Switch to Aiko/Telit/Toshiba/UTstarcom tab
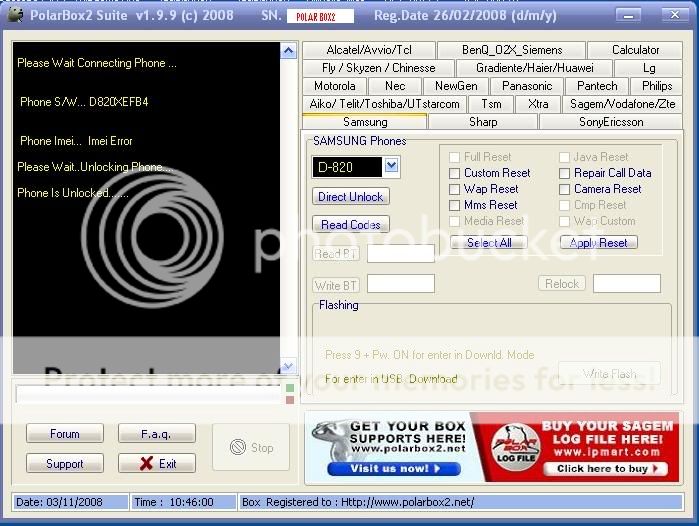Viewport: 699px width, 526px height. coord(384,104)
